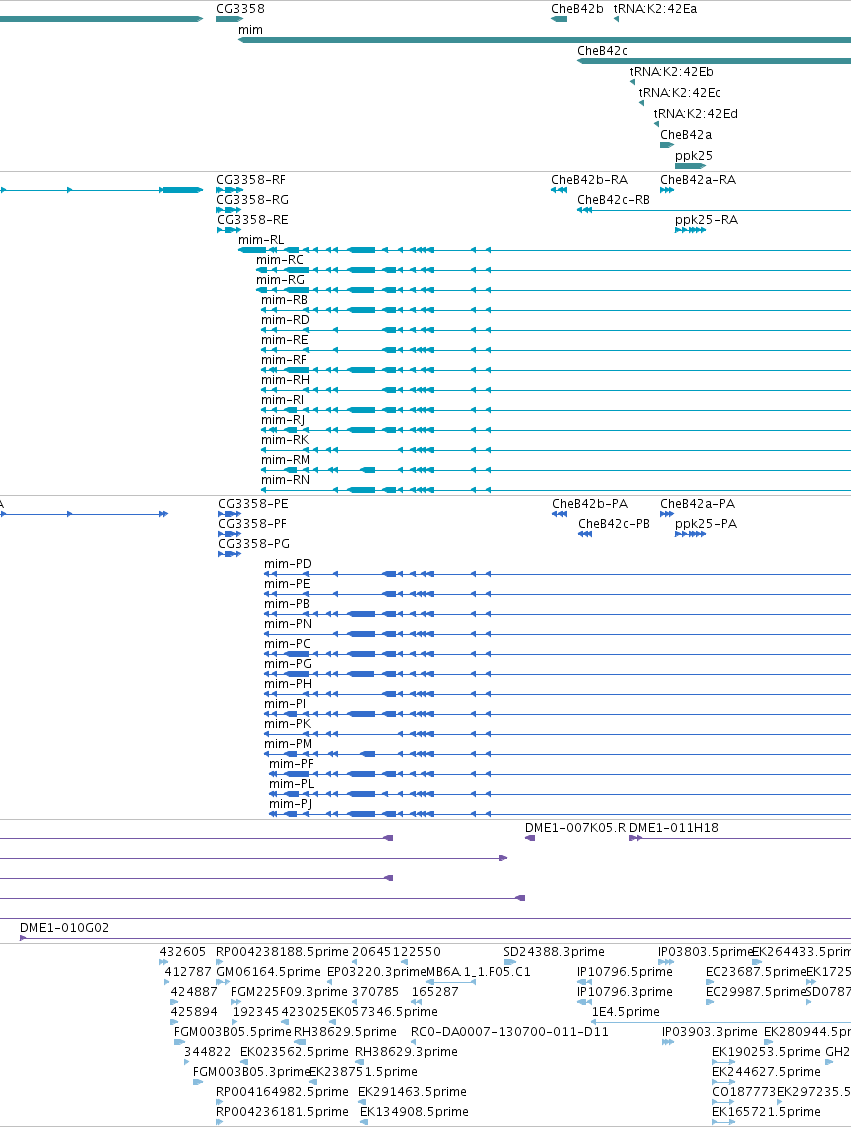
Task: Click the CheB42b gene label
Action: point(577,9)
